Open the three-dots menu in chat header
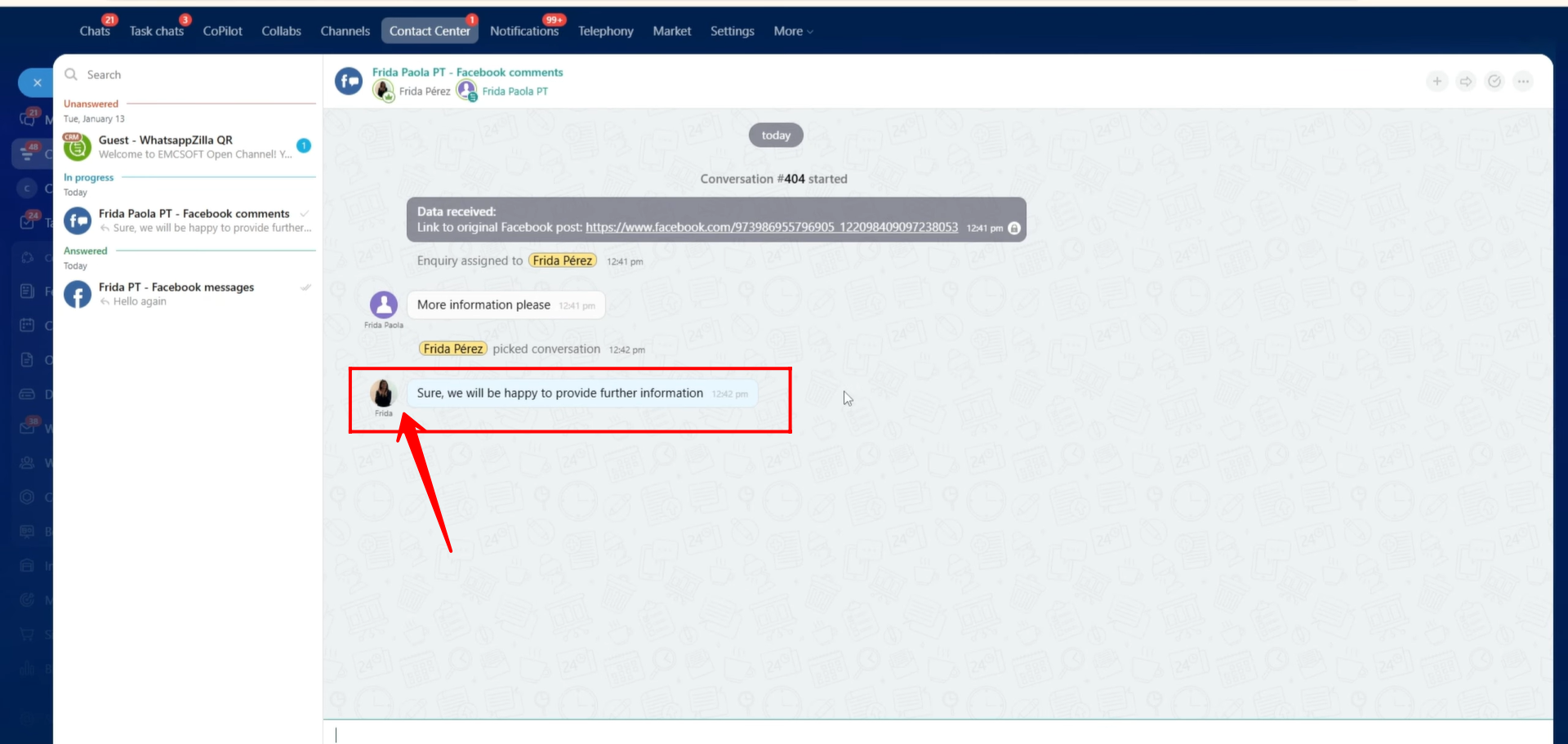The width and height of the screenshot is (1568, 744). (1523, 81)
